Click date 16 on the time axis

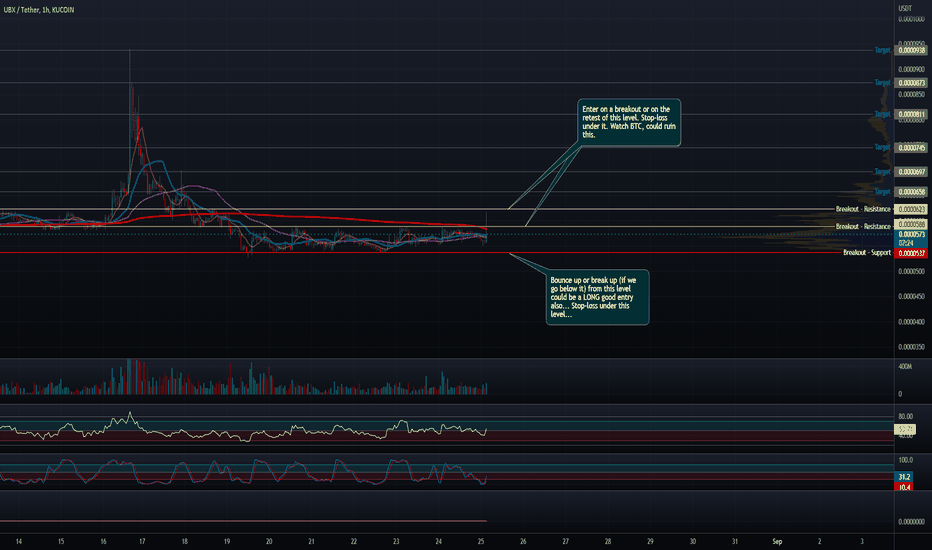[x=103, y=542]
